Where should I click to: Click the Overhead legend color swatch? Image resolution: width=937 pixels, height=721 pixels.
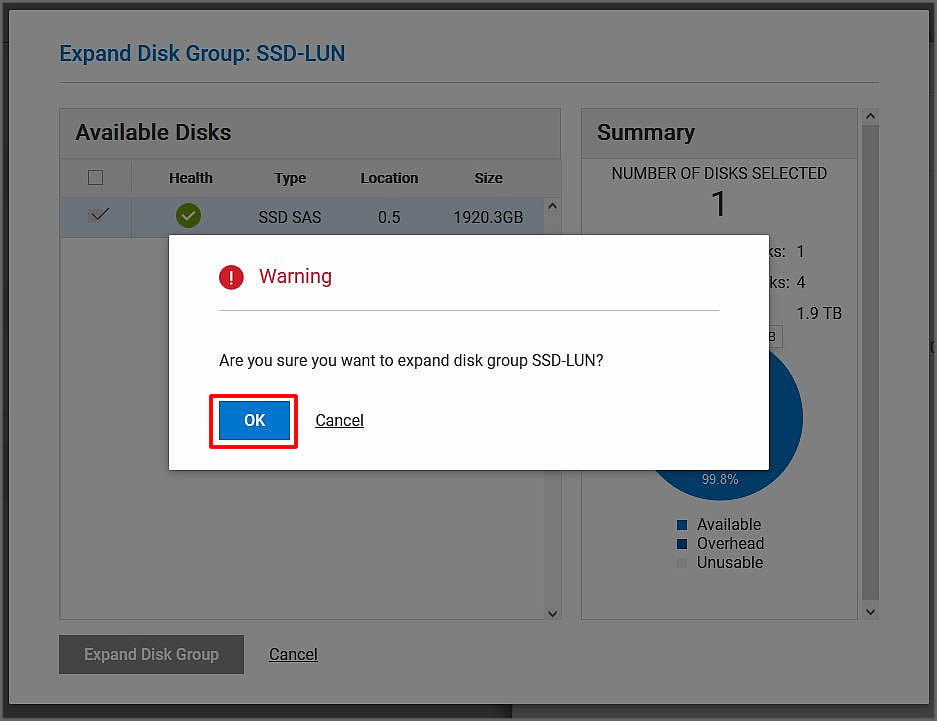[682, 544]
